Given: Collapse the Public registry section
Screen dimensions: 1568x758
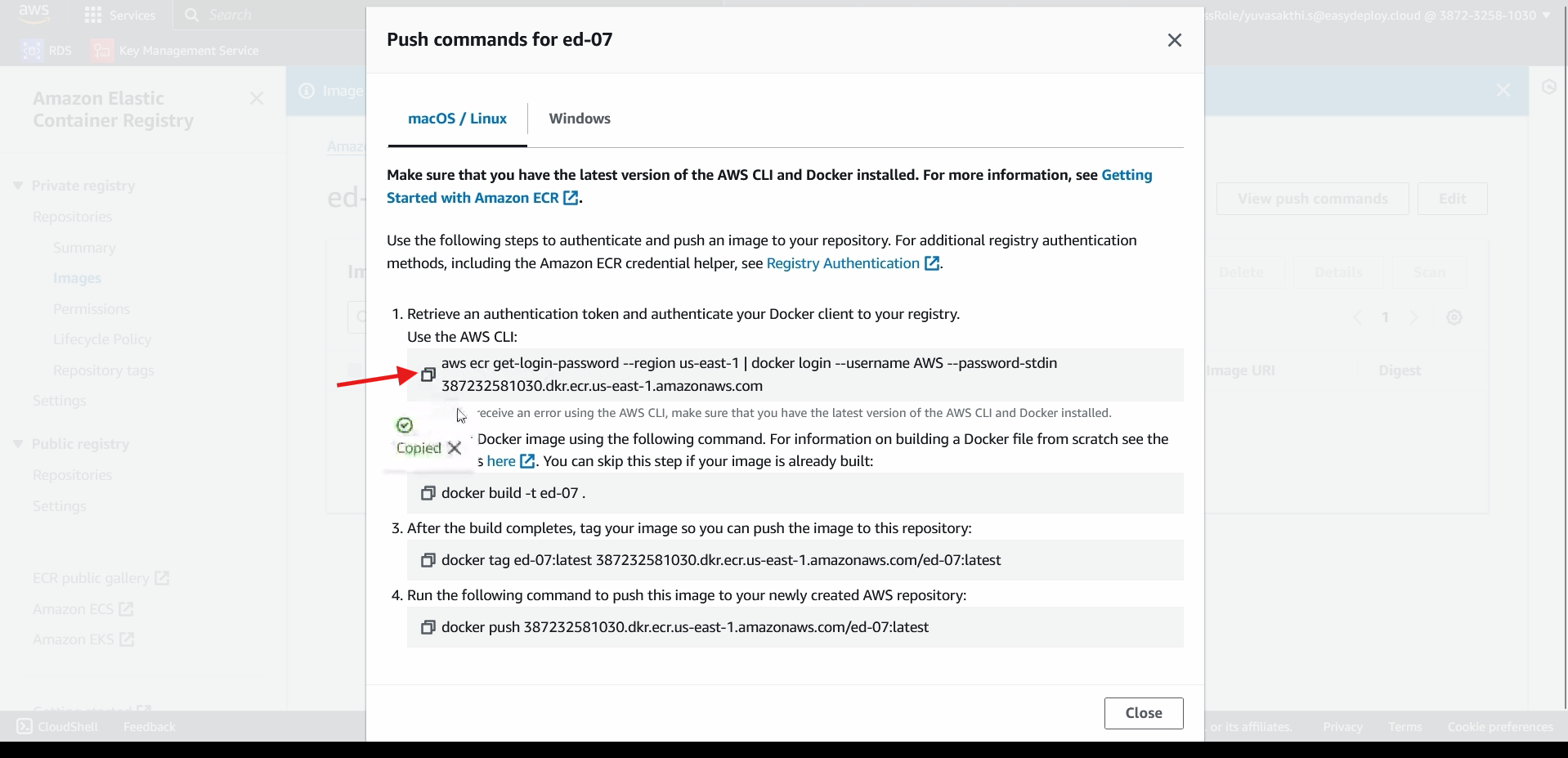Looking at the screenshot, I should point(18,444).
